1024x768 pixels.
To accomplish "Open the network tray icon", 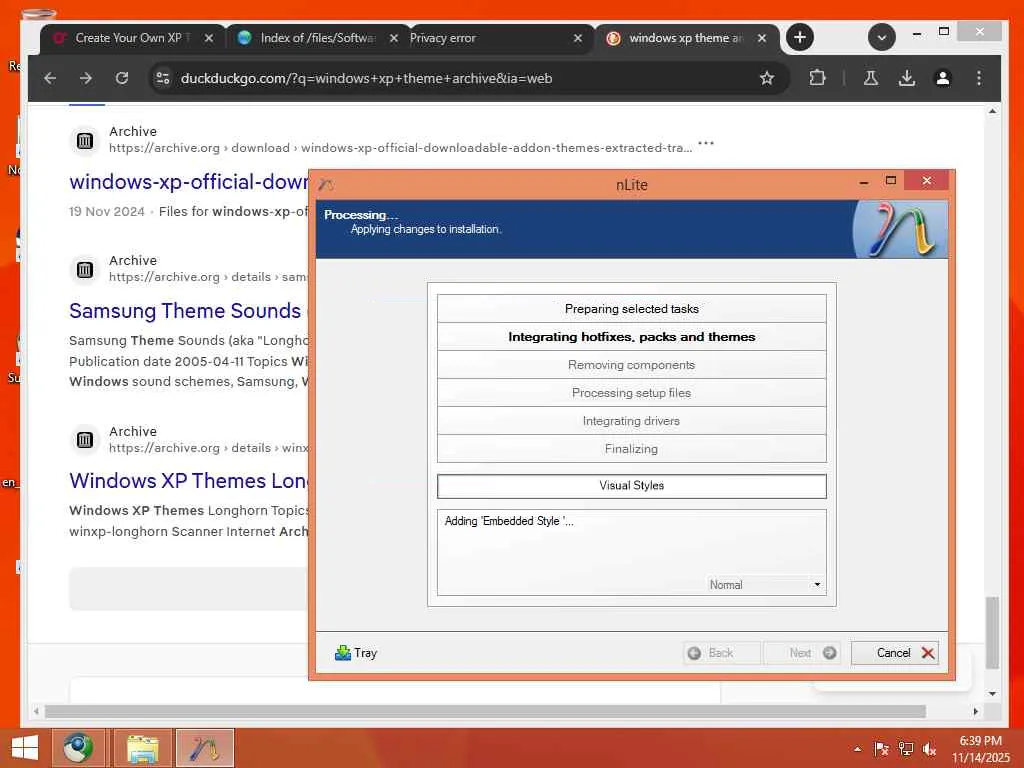I will pyautogui.click(x=905, y=749).
